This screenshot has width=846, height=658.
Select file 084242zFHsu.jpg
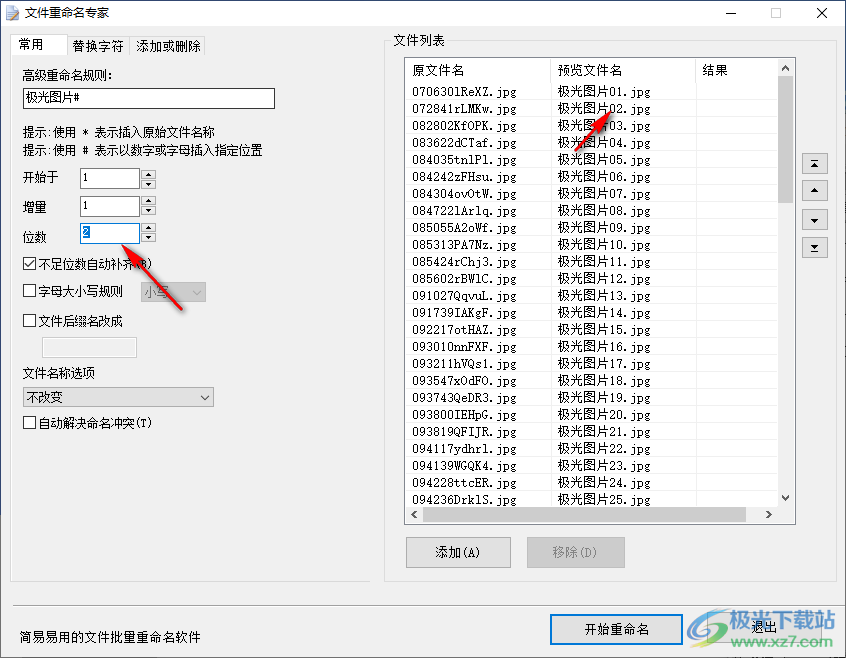[465, 177]
